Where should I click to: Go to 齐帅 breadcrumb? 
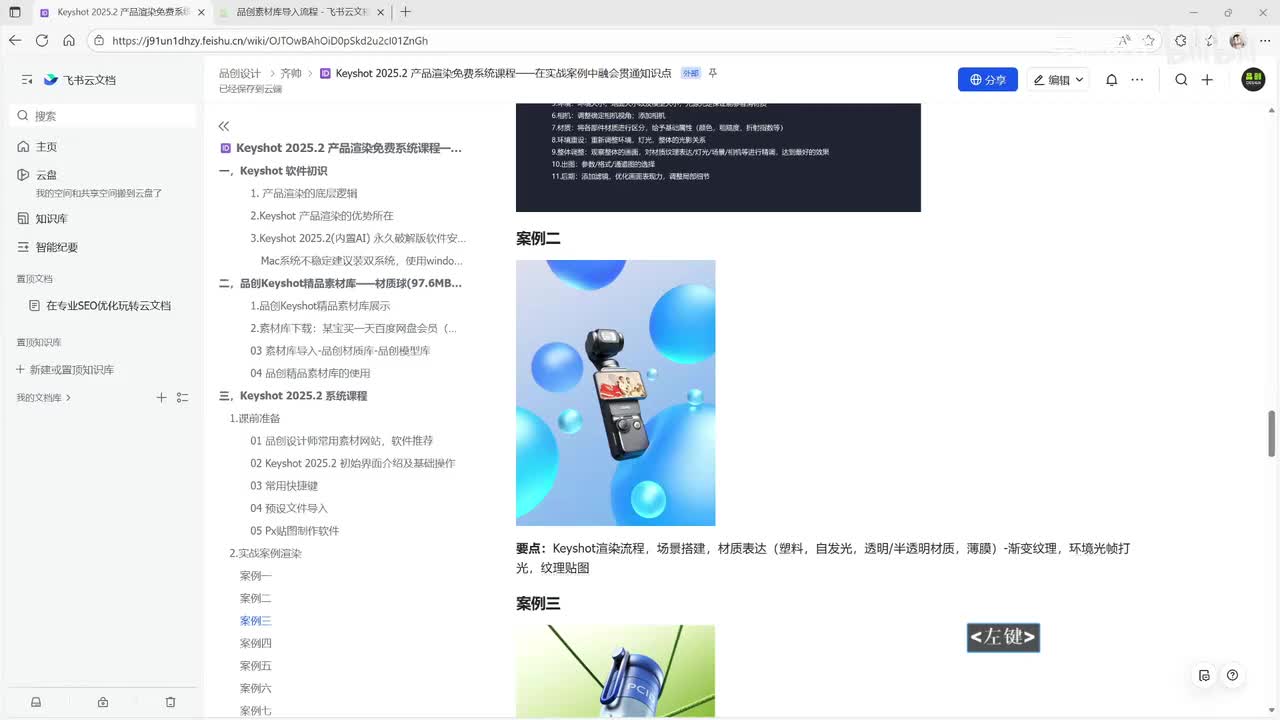click(x=291, y=74)
